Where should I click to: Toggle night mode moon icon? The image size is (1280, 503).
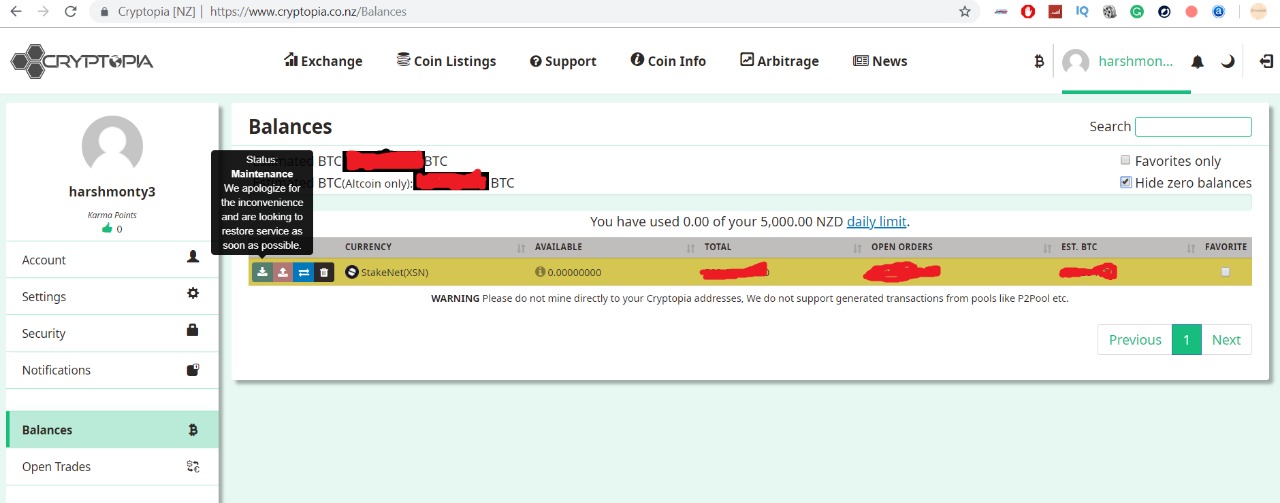click(1228, 62)
